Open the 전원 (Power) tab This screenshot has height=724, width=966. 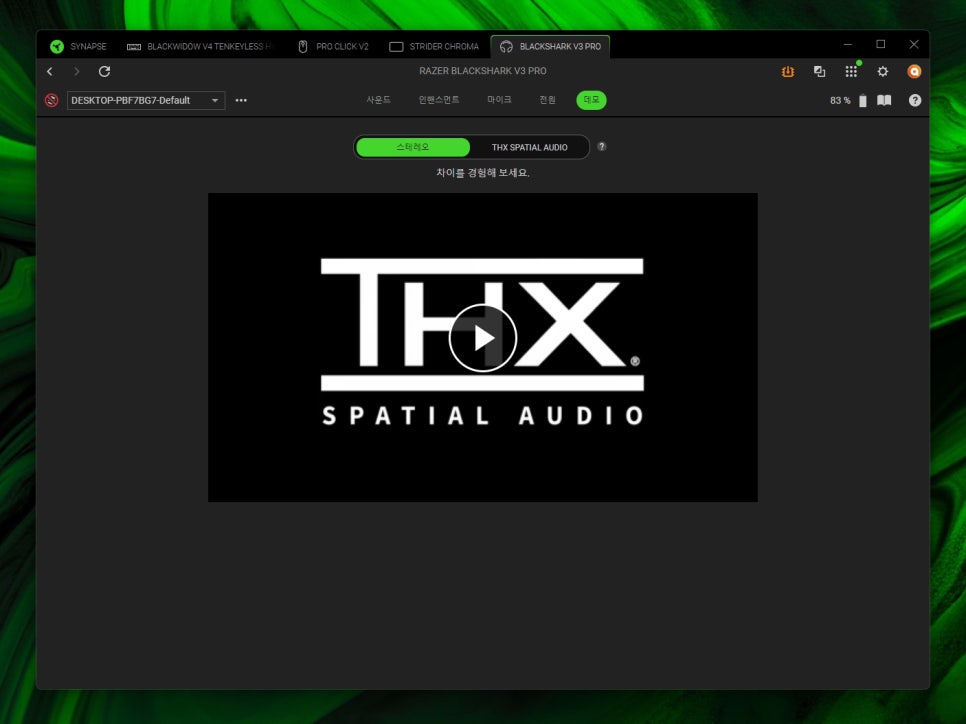pos(547,100)
